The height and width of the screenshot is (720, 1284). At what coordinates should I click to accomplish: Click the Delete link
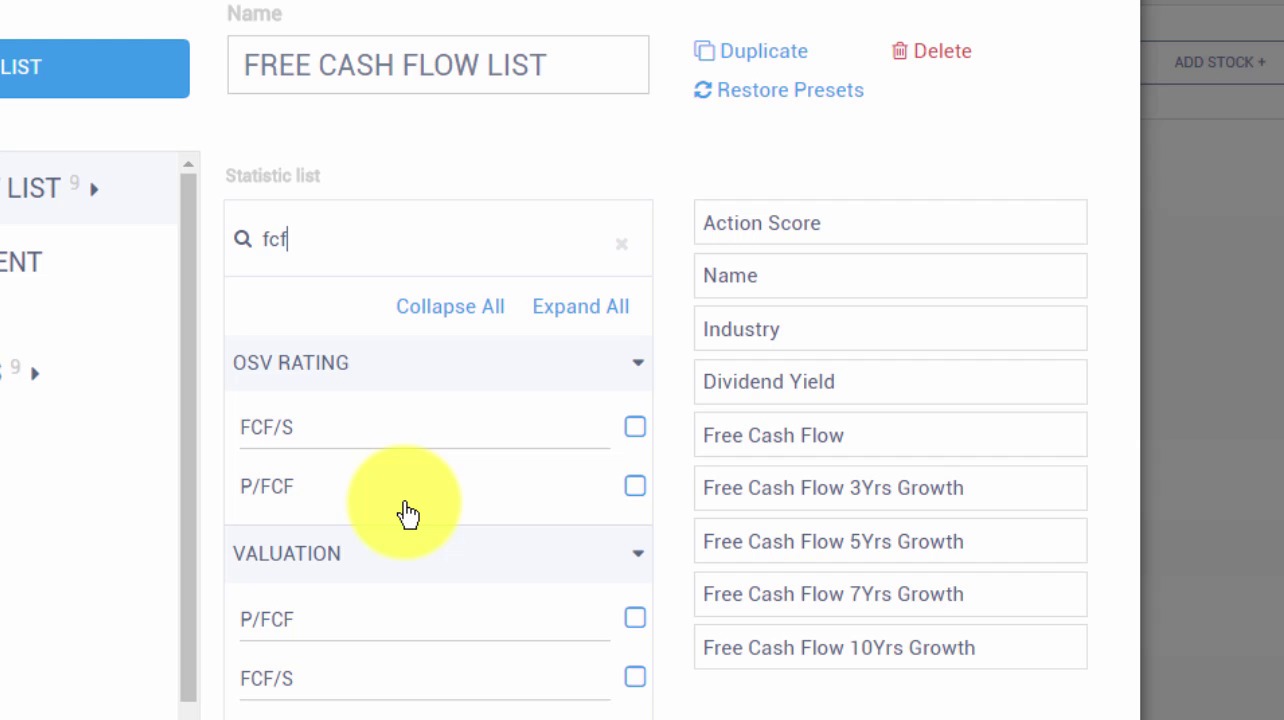942,51
